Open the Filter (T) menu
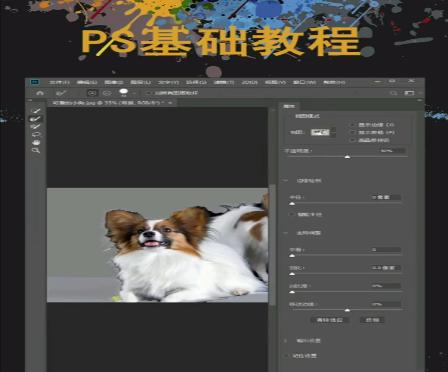The image size is (448, 372). [224, 82]
